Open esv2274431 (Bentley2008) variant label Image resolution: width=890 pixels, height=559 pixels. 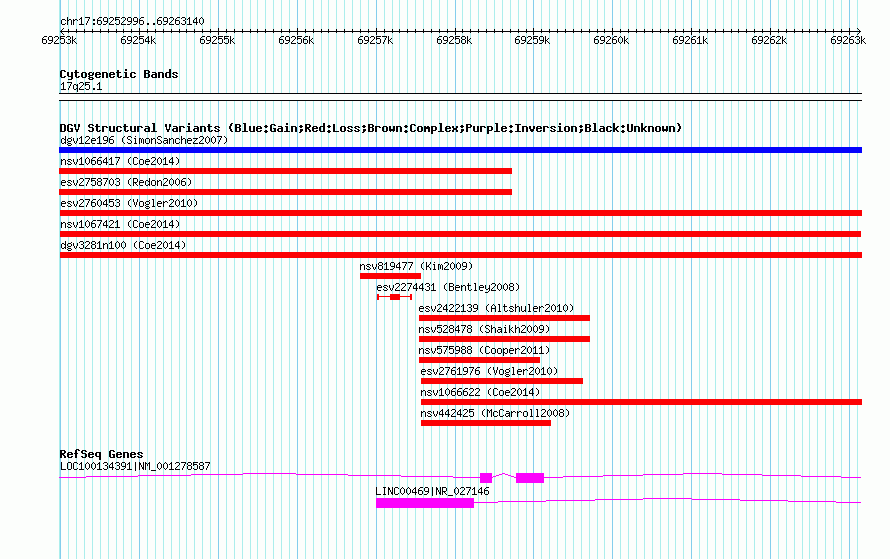(x=448, y=287)
